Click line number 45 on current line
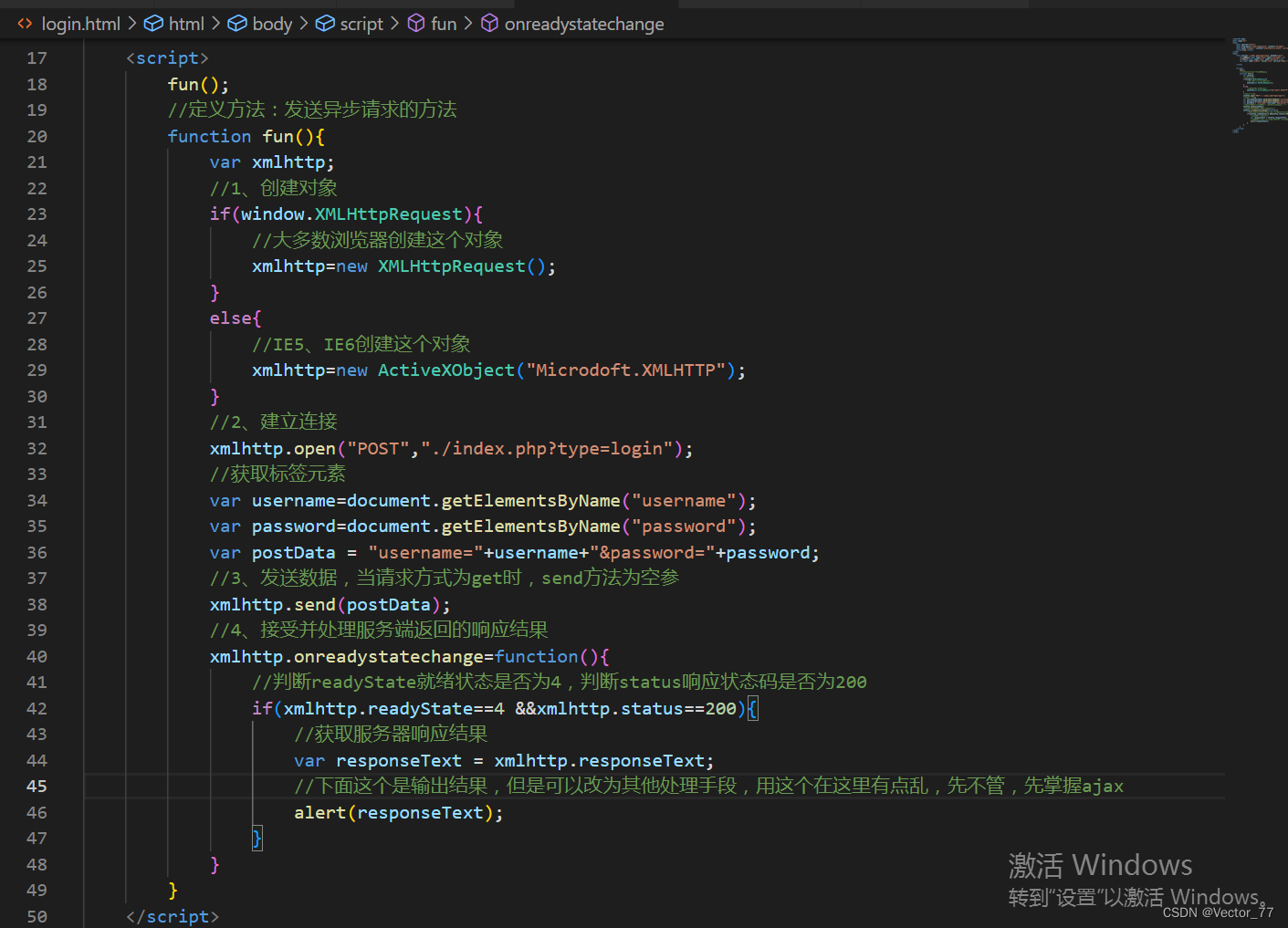Viewport: 1288px width, 928px height. 37,786
